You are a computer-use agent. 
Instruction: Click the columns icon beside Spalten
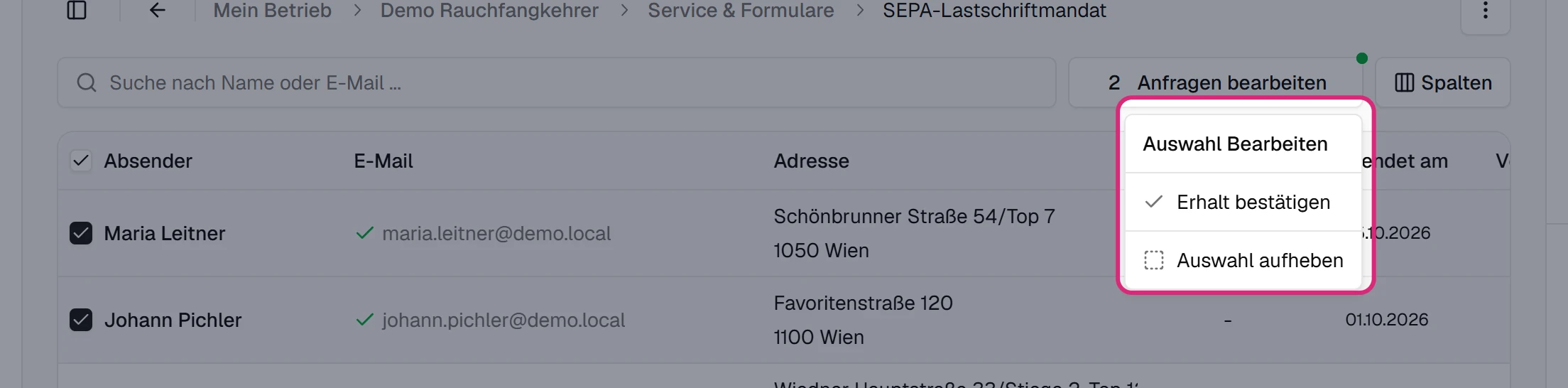[x=1404, y=83]
